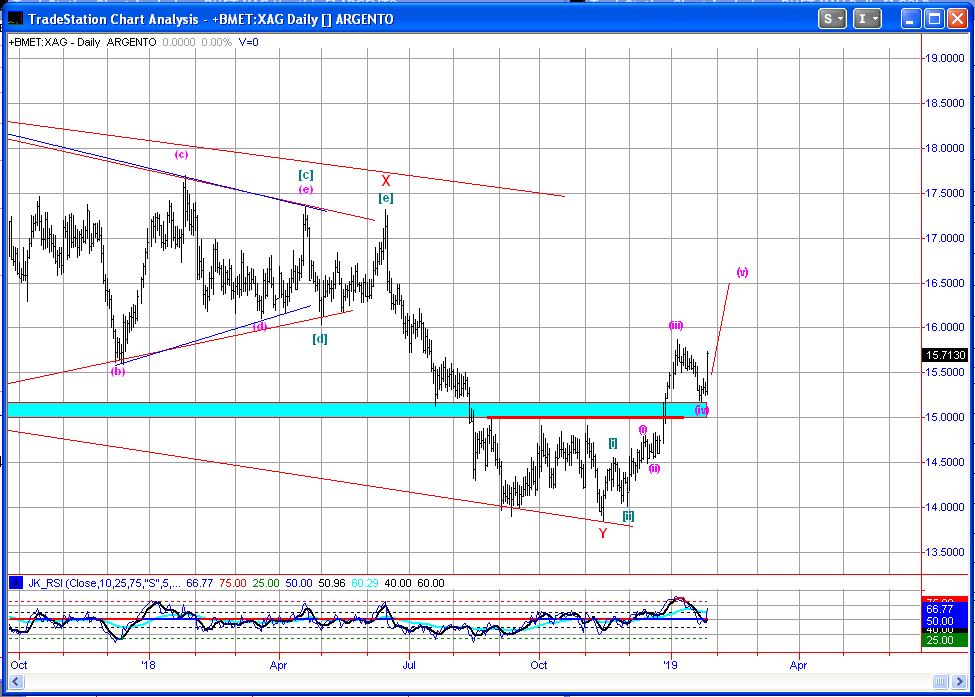Screen dimensions: 975x697
Task: Click the 18.0000 price axis label
Action: pos(945,148)
